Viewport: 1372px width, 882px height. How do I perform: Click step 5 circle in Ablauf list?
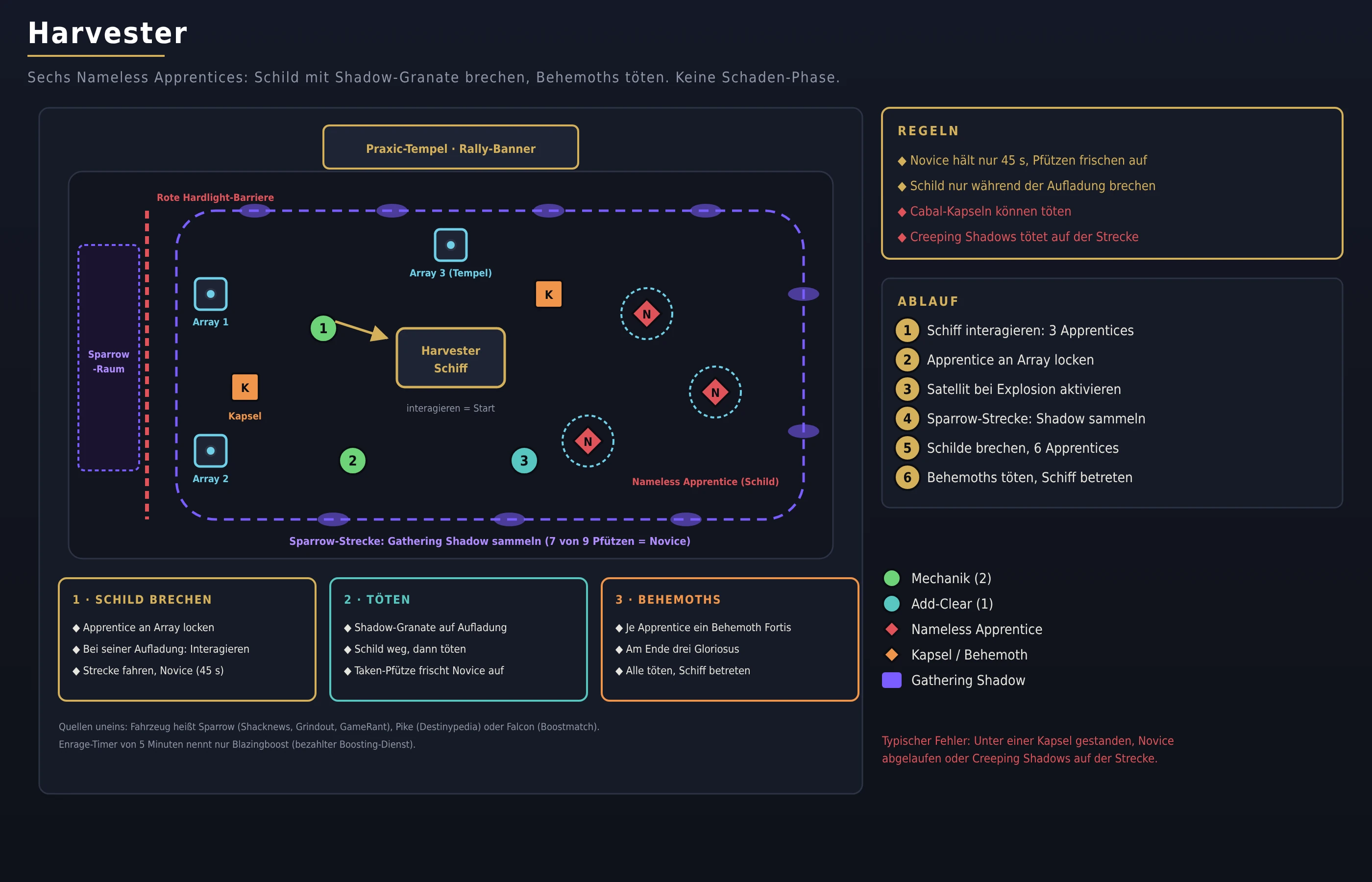(907, 448)
